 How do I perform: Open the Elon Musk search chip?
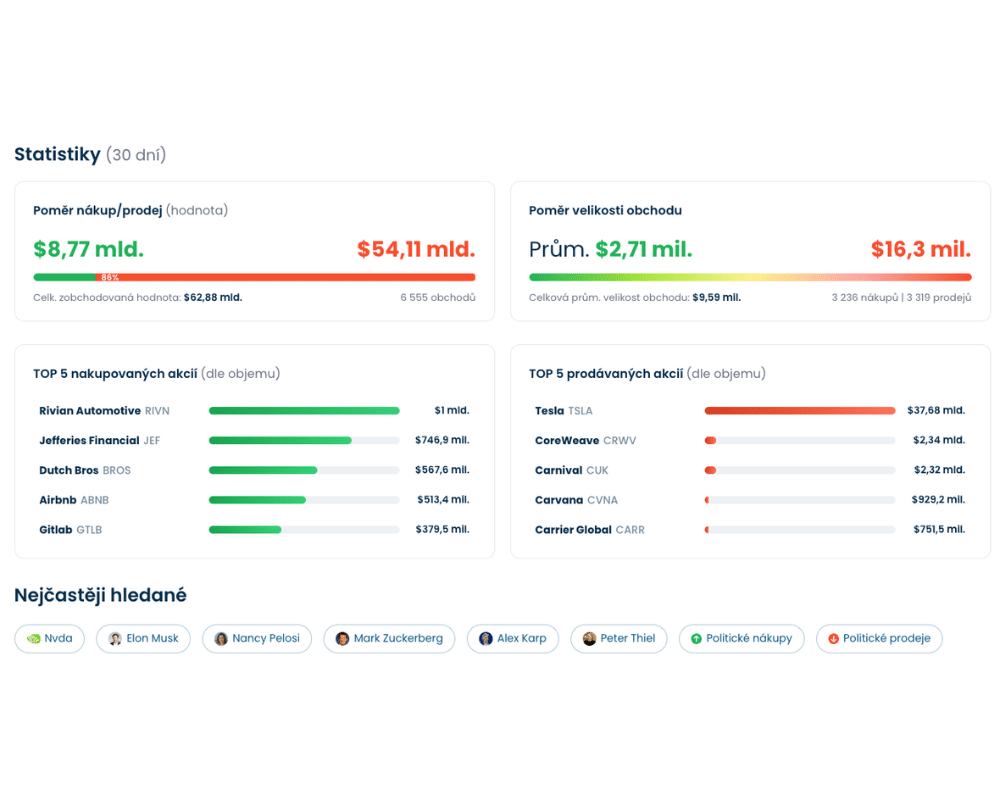[x=143, y=639]
